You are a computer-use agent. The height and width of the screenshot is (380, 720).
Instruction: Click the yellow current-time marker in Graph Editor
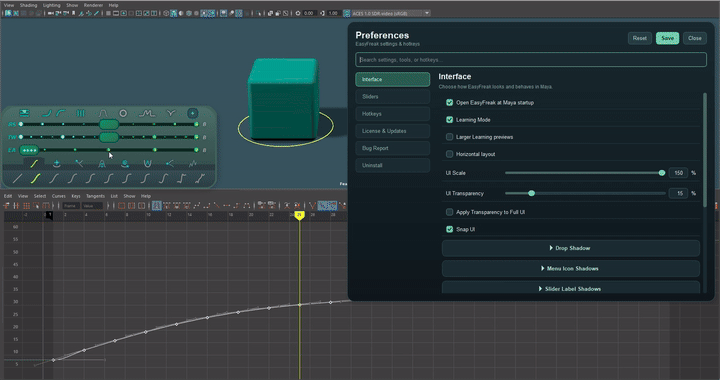(x=299, y=215)
